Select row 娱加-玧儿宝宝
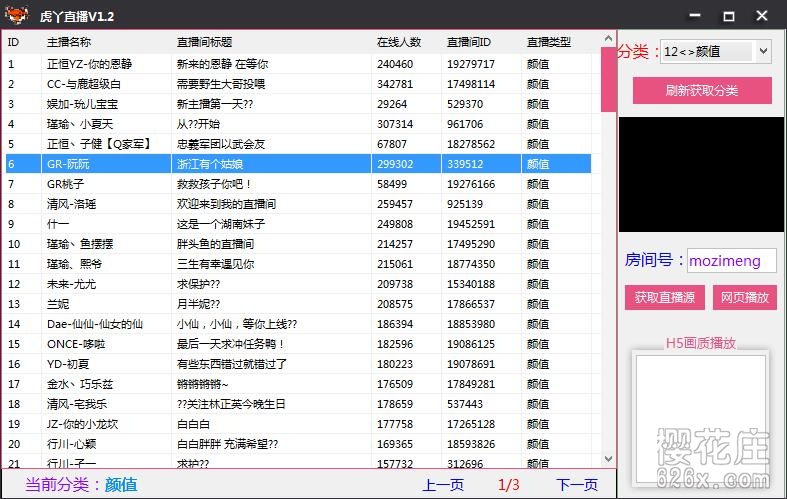Screen dimensions: 787x499 tap(298, 104)
